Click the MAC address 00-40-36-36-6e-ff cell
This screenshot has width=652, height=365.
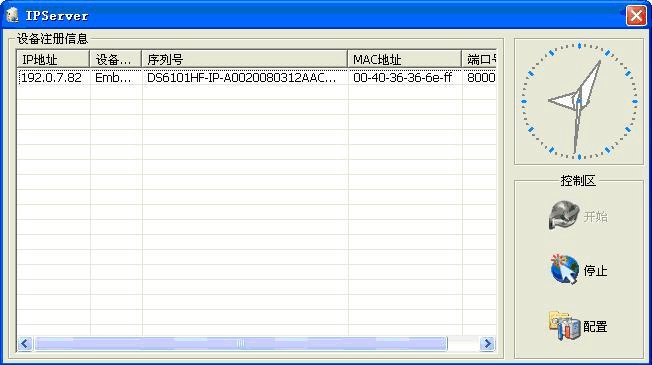point(403,77)
